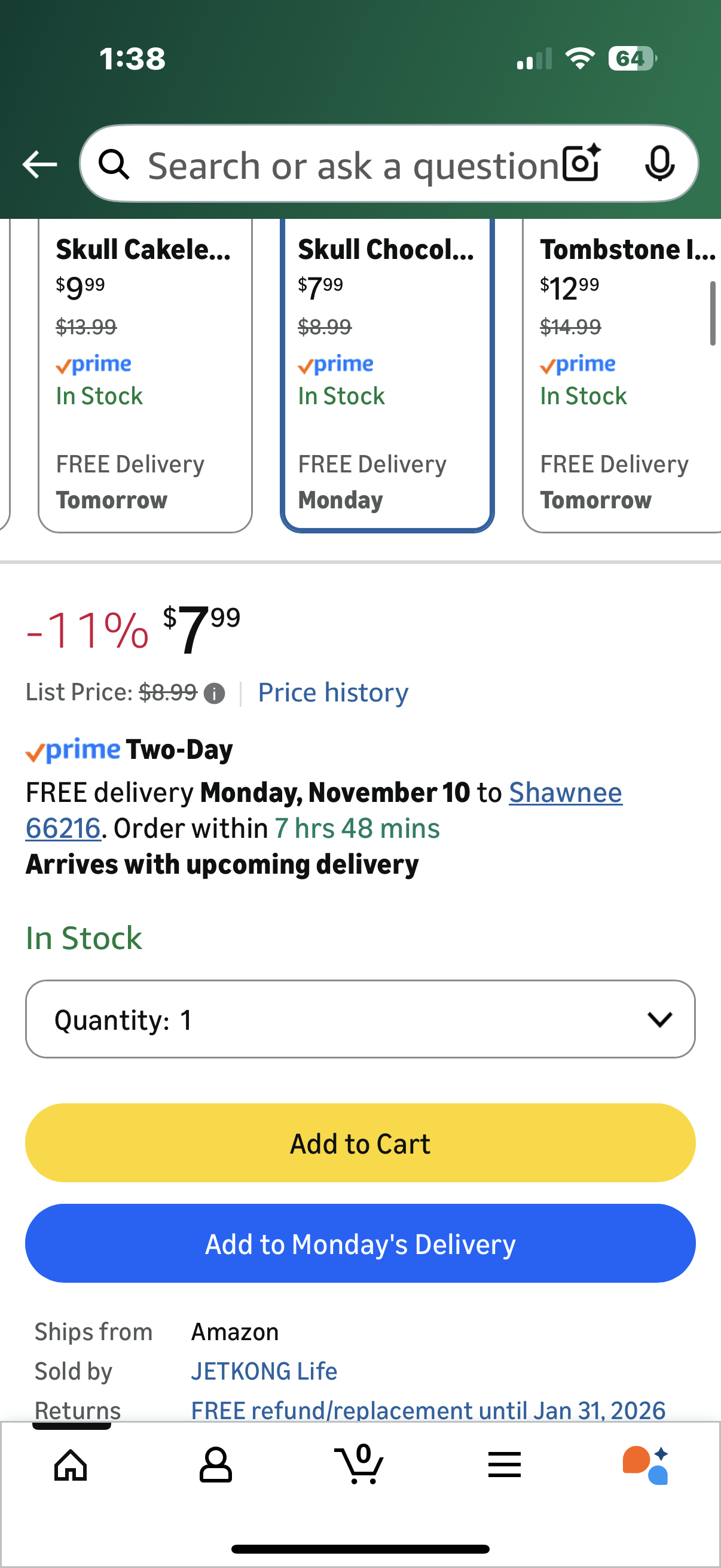Open the hamburger menu tab
This screenshot has height=1568, width=721.
[505, 1465]
